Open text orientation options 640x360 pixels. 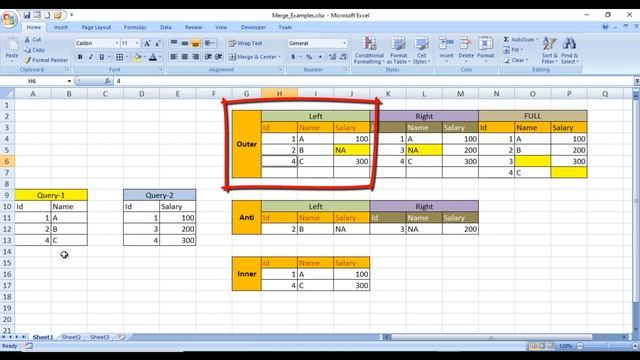click(x=209, y=43)
